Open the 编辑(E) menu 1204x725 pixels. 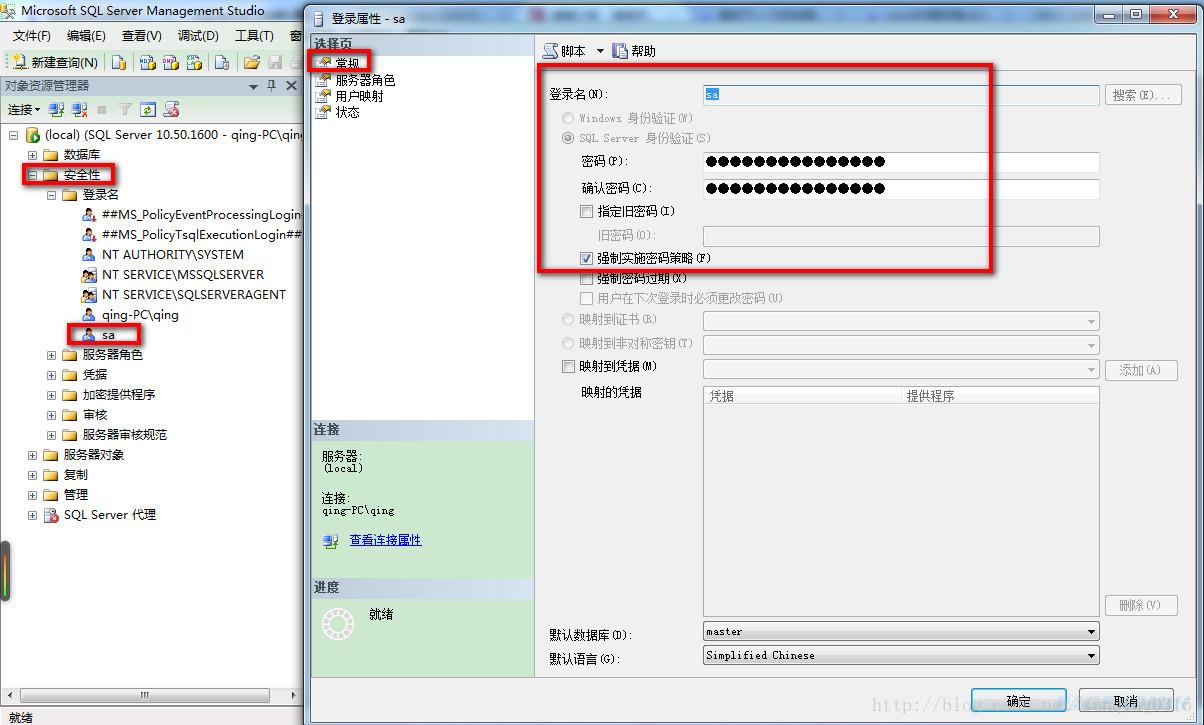pyautogui.click(x=86, y=36)
